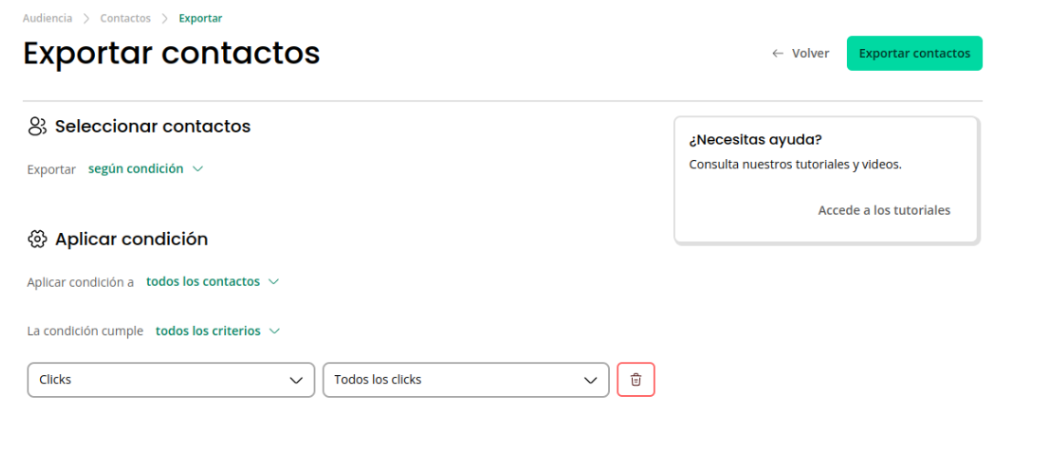
Task: Open the 'todos los criterios' dropdown
Action: click(x=217, y=331)
